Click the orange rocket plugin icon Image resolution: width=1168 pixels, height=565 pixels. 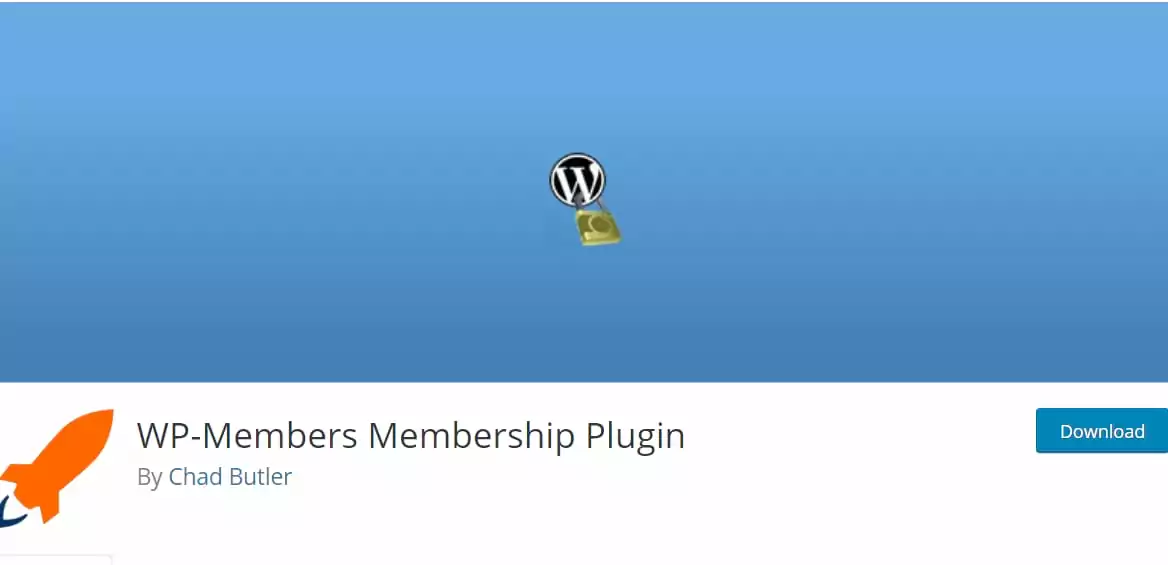[57, 467]
